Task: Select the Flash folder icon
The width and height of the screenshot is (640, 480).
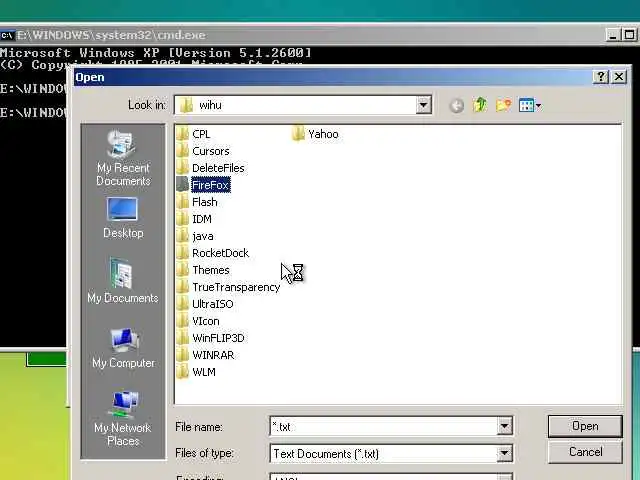Action: tap(182, 202)
